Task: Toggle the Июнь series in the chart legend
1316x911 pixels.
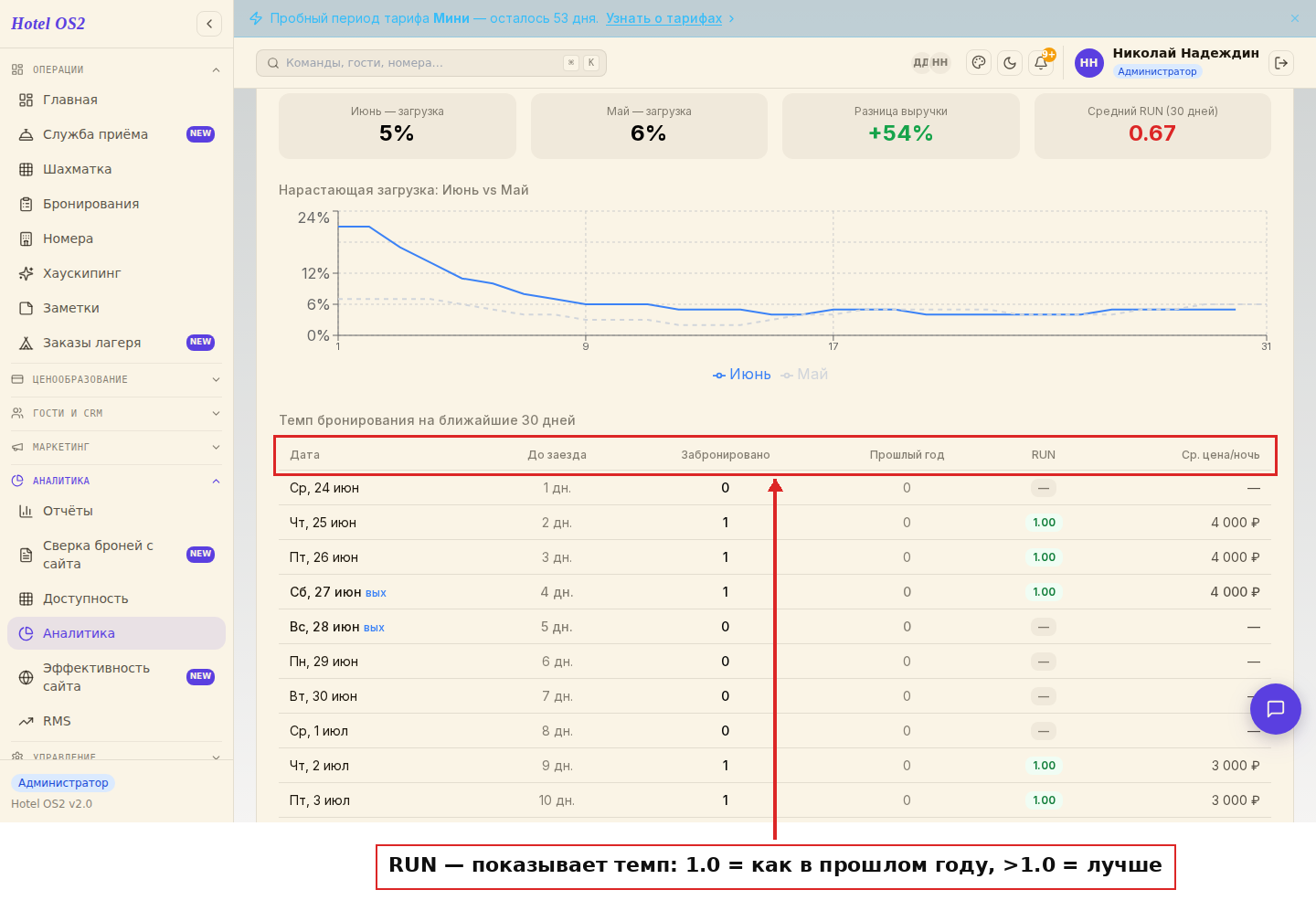Action: [742, 375]
